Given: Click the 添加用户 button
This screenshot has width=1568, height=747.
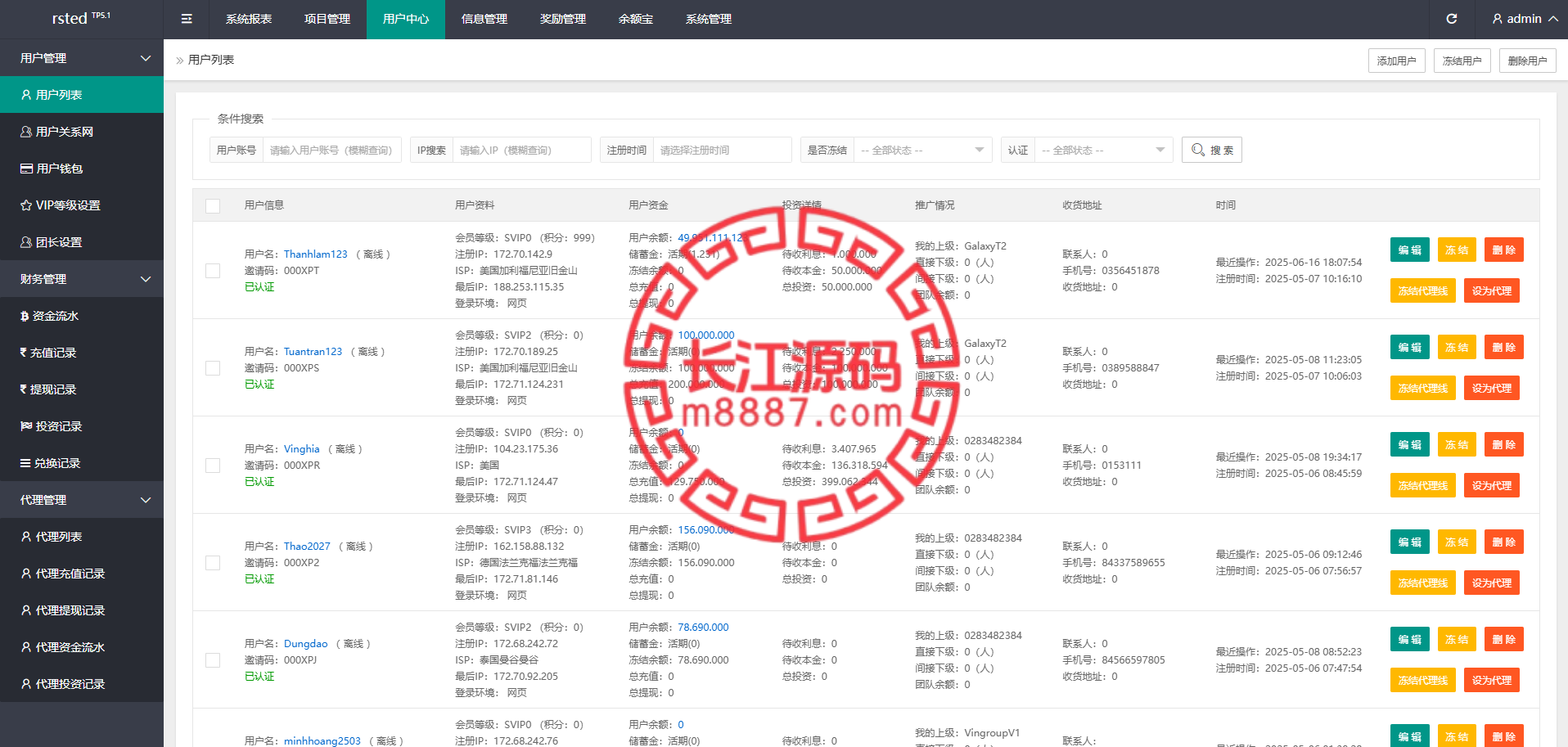Looking at the screenshot, I should pyautogui.click(x=1397, y=61).
